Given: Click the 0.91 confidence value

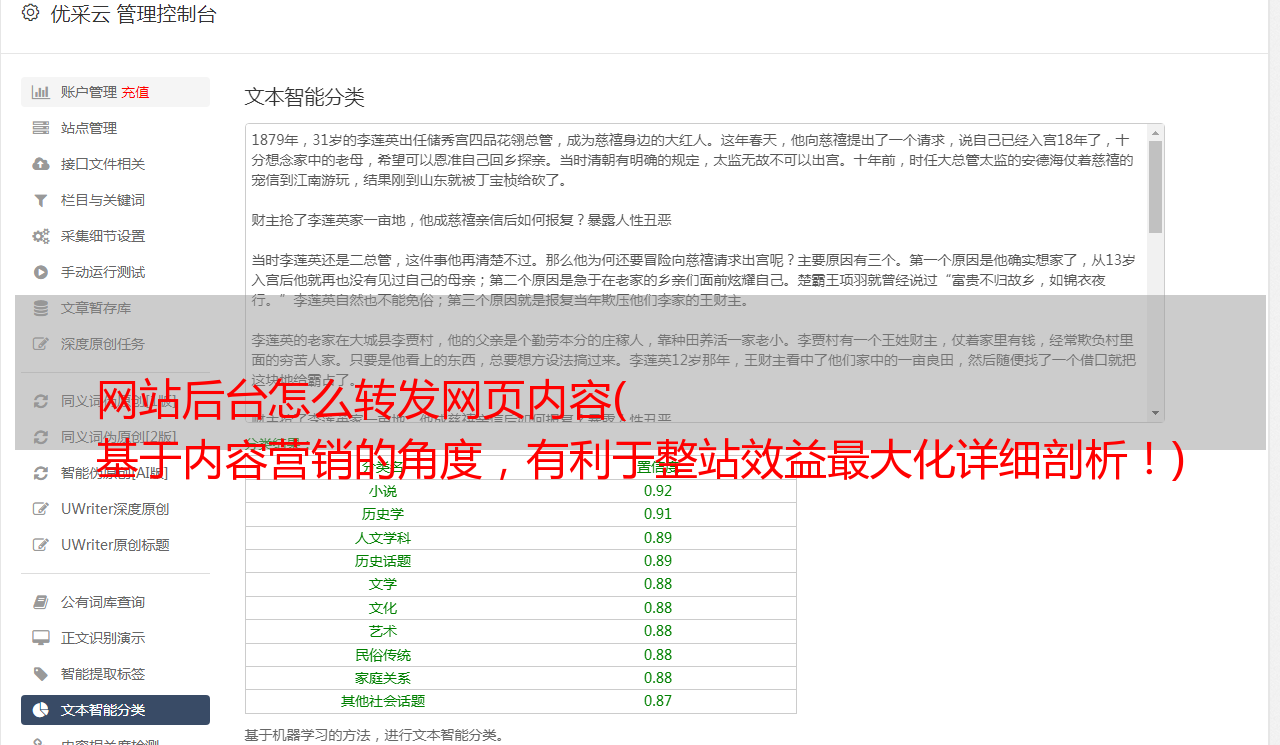Looking at the screenshot, I should [x=658, y=514].
